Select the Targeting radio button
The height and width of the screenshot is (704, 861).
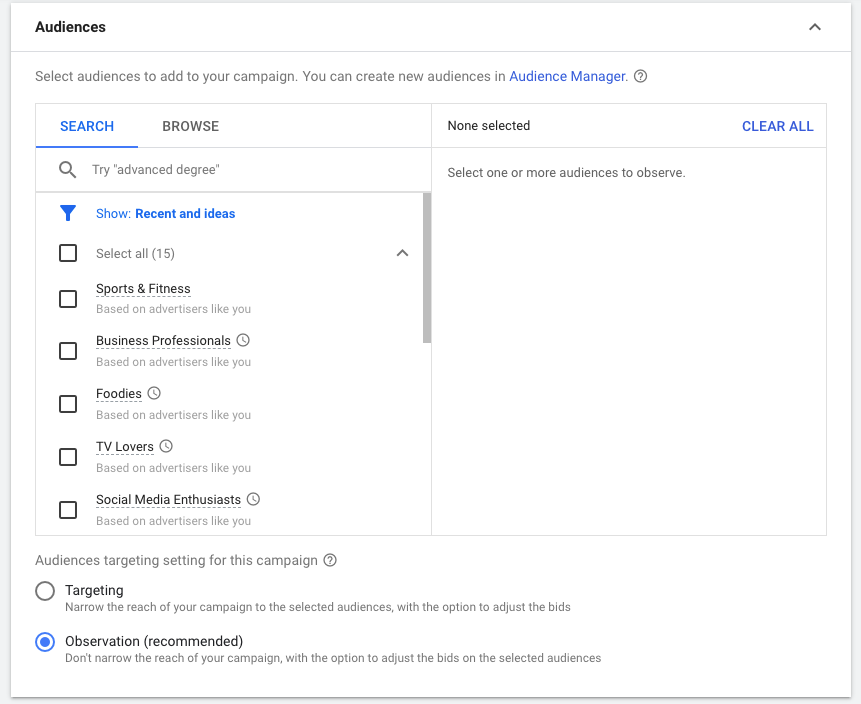pos(45,591)
